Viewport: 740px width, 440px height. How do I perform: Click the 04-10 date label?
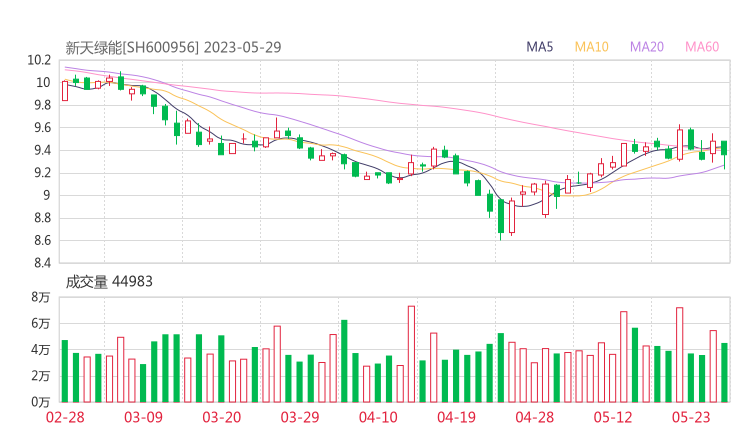[378, 417]
